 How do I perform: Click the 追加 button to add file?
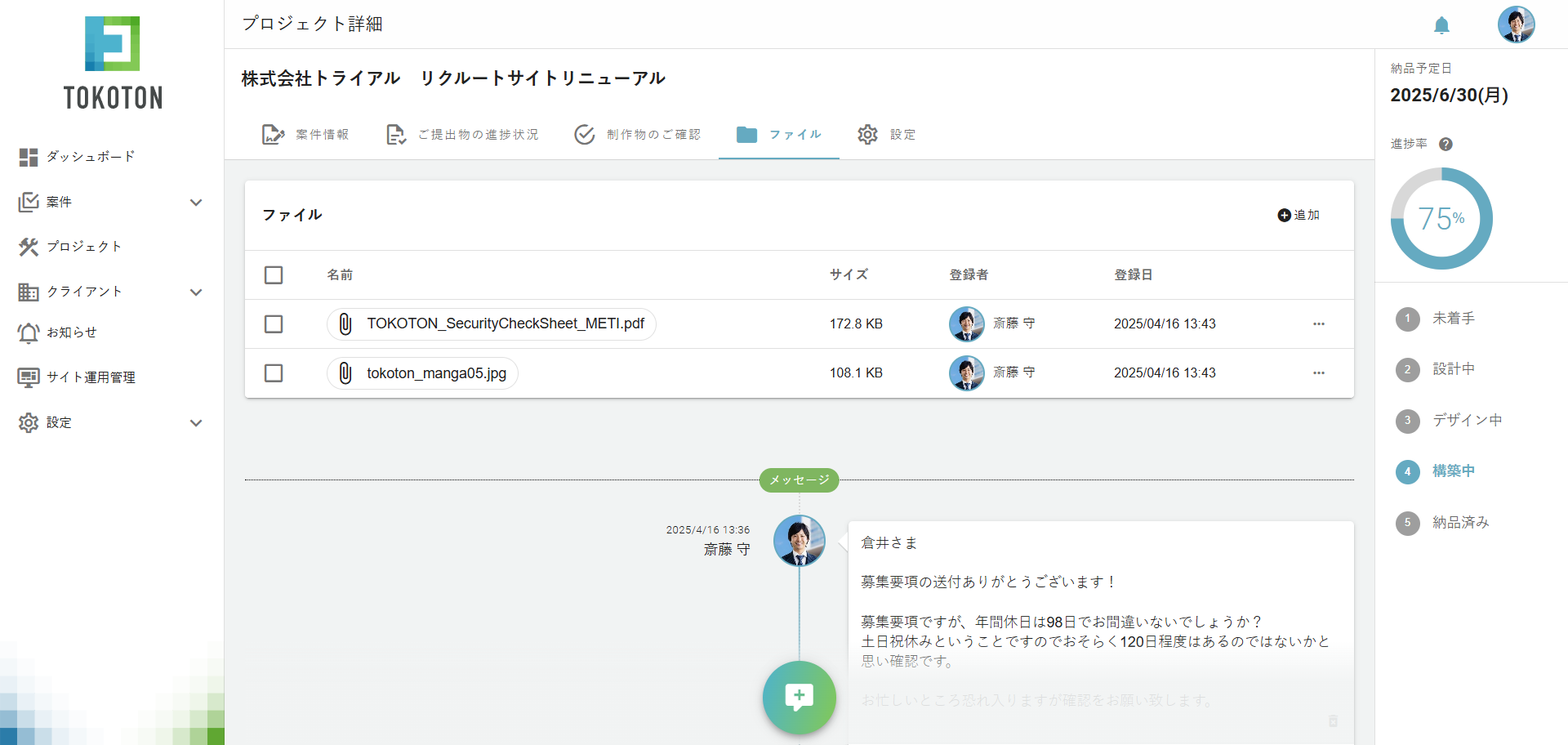(1298, 215)
